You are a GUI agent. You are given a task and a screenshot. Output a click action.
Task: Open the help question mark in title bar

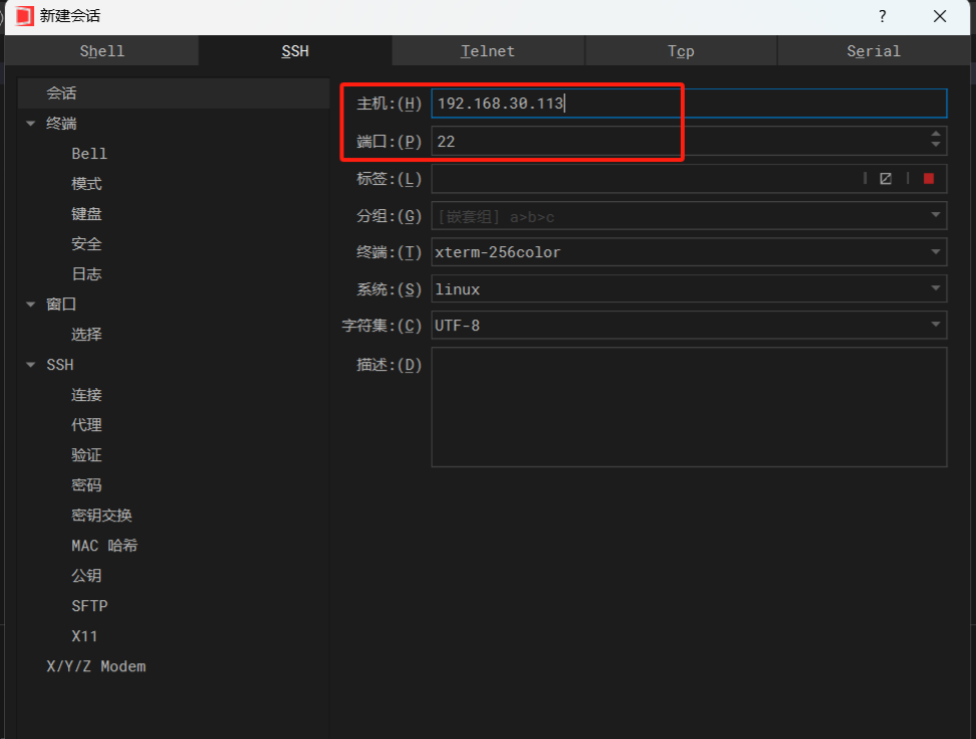coord(882,16)
